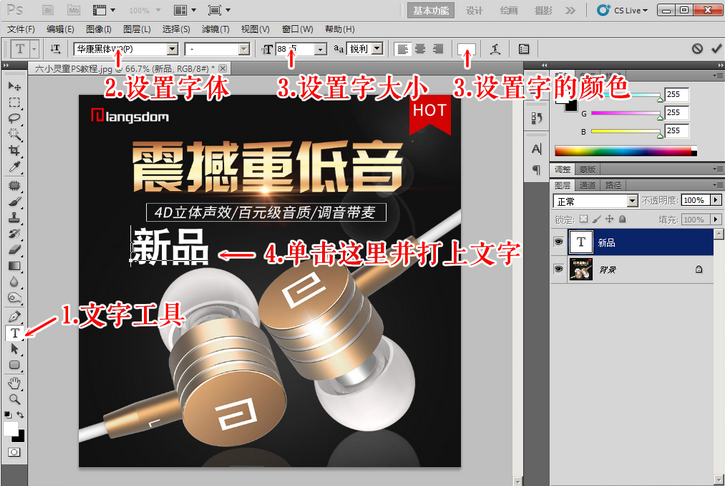Select the Hand tool
The height and width of the screenshot is (486, 725).
click(14, 383)
